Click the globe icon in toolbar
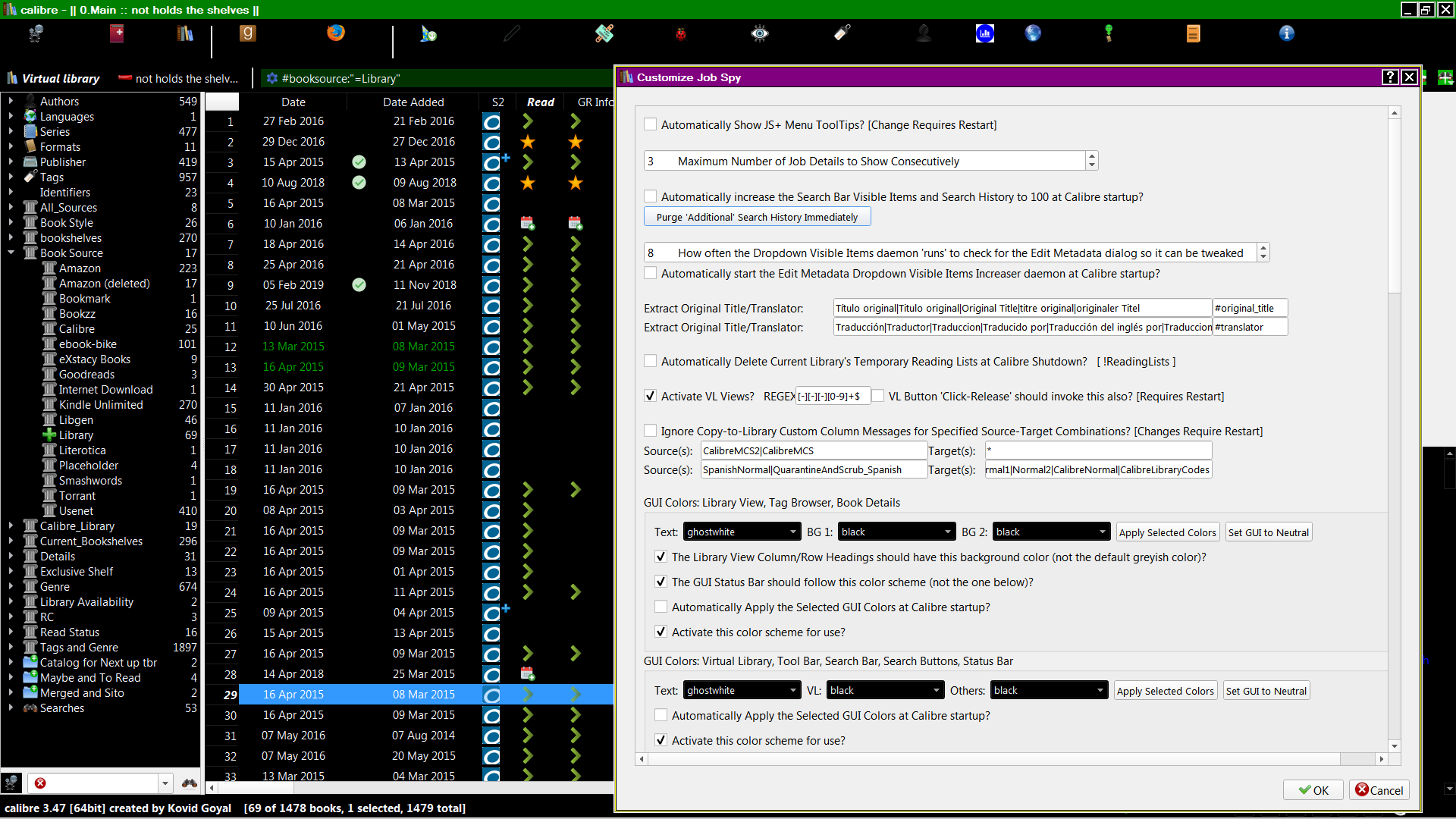 1032,33
